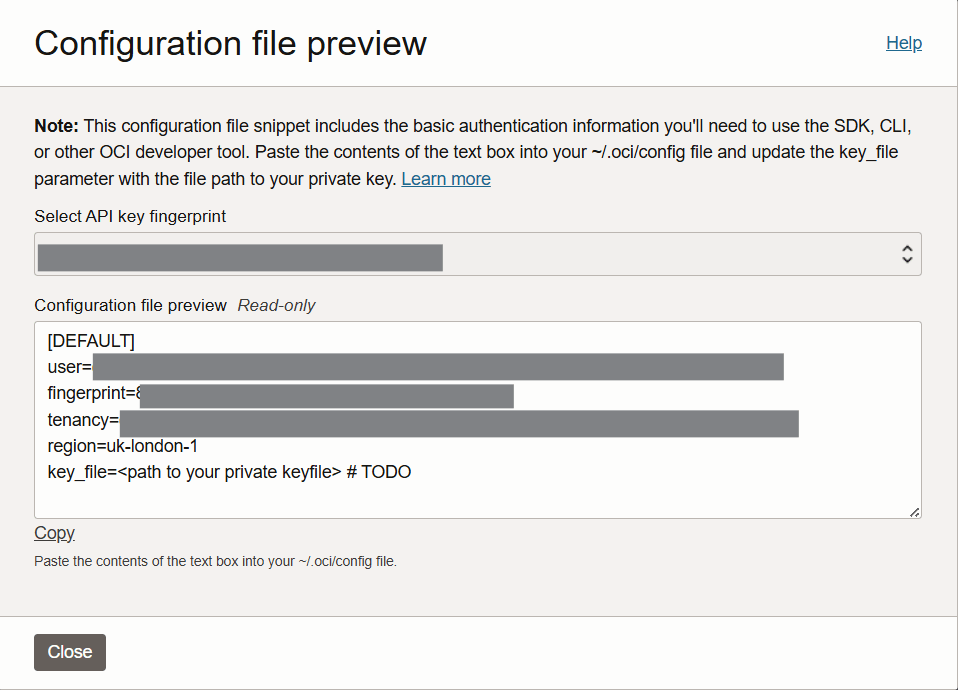
Task: Click the ~/.oci/config paste instruction text
Action: (216, 561)
